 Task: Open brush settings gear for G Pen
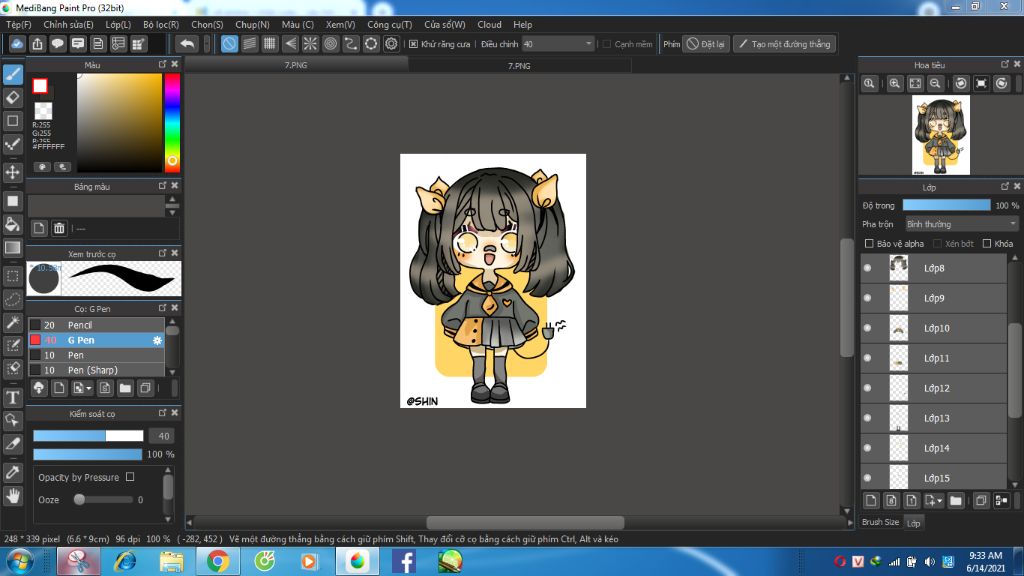pyautogui.click(x=157, y=340)
